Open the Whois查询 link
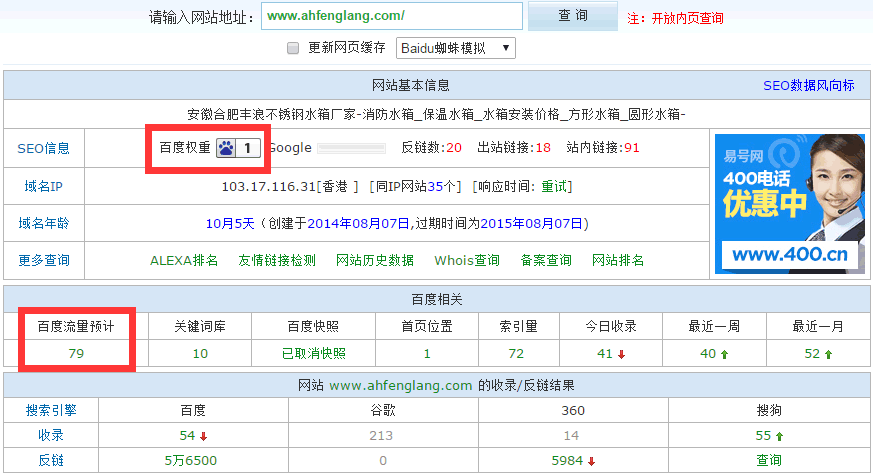Screen dimensions: 873x476 pyautogui.click(x=467, y=260)
